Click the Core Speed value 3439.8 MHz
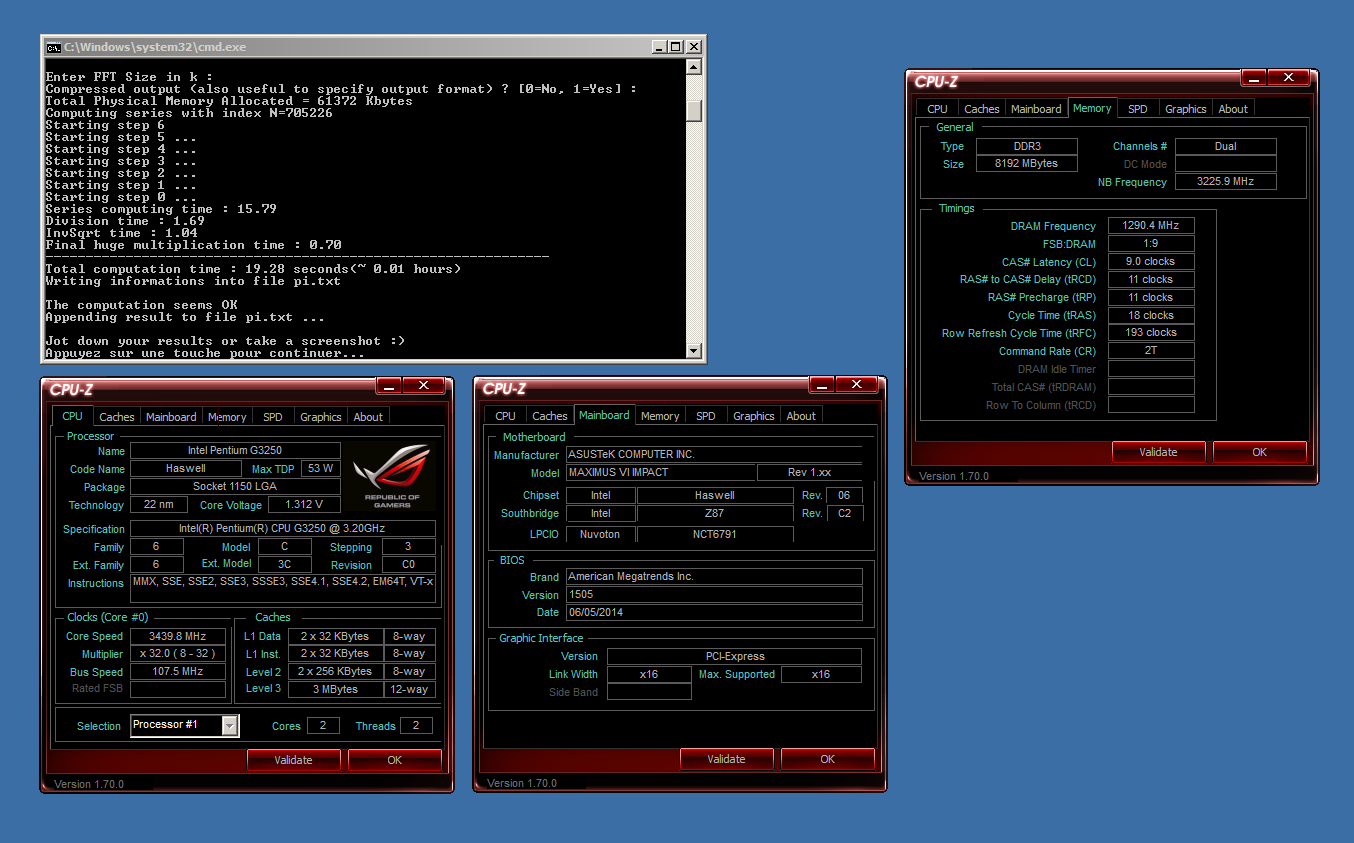This screenshot has height=843, width=1354. (177, 636)
